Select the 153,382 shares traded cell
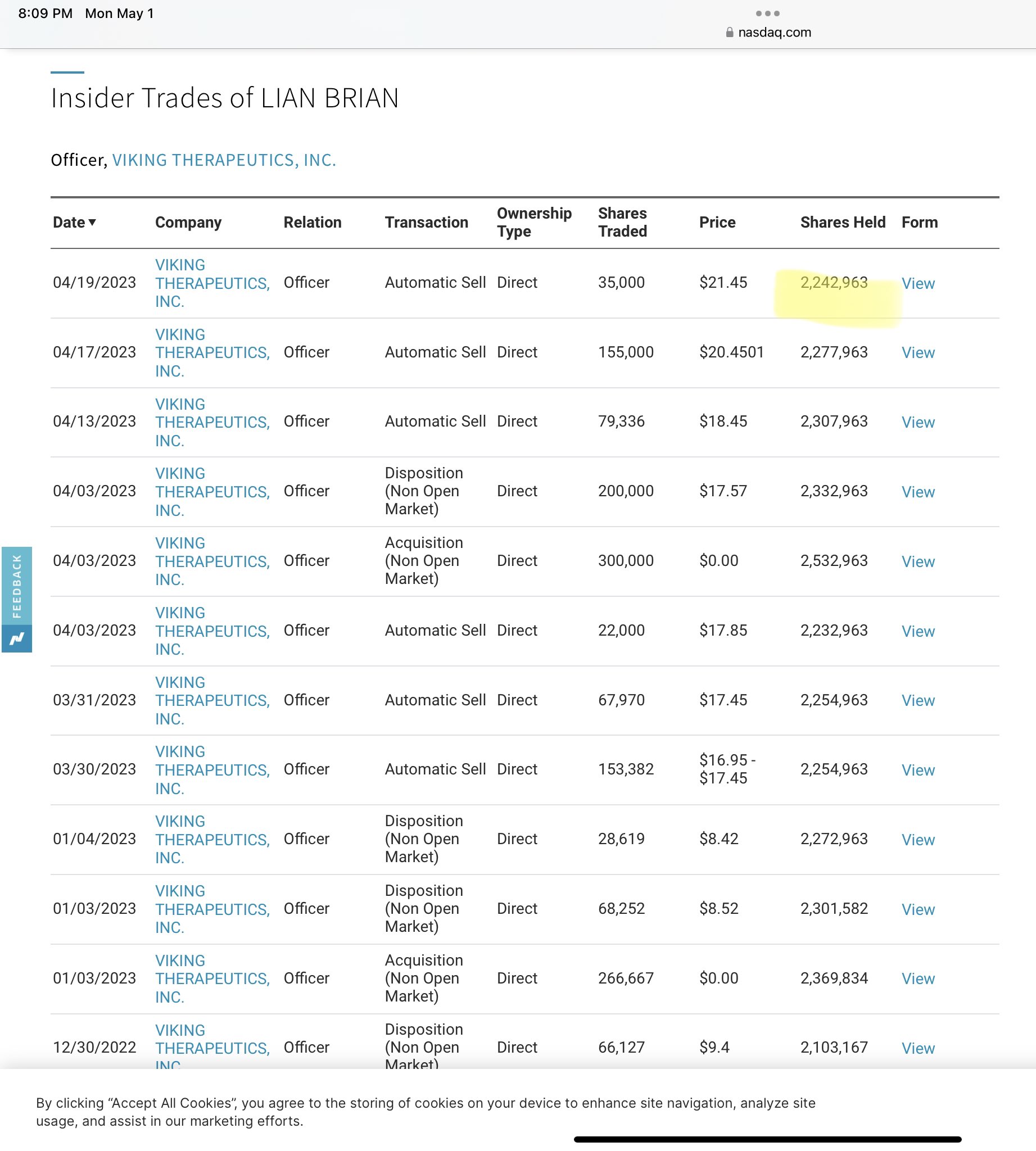This screenshot has height=1151, width=1036. pyautogui.click(x=626, y=769)
